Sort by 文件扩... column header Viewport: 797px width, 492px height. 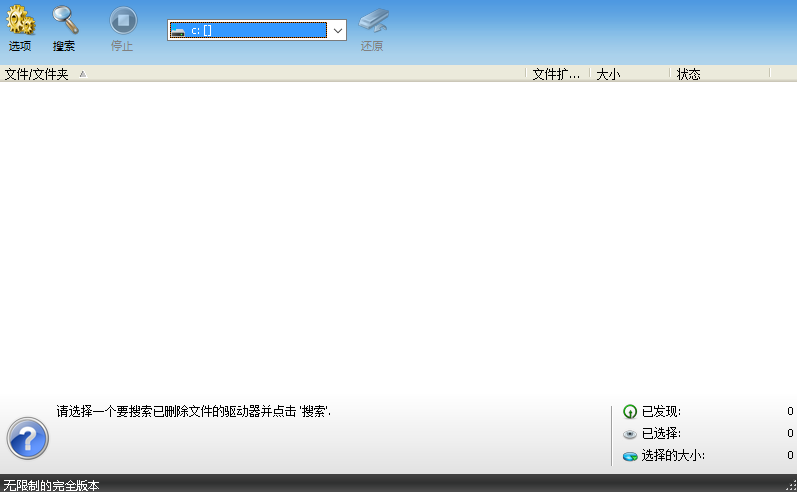[x=558, y=74]
